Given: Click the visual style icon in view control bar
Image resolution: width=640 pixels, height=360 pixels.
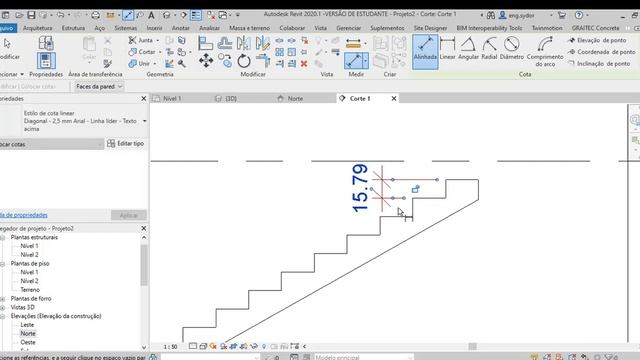Looking at the screenshot, I should click(x=203, y=346).
